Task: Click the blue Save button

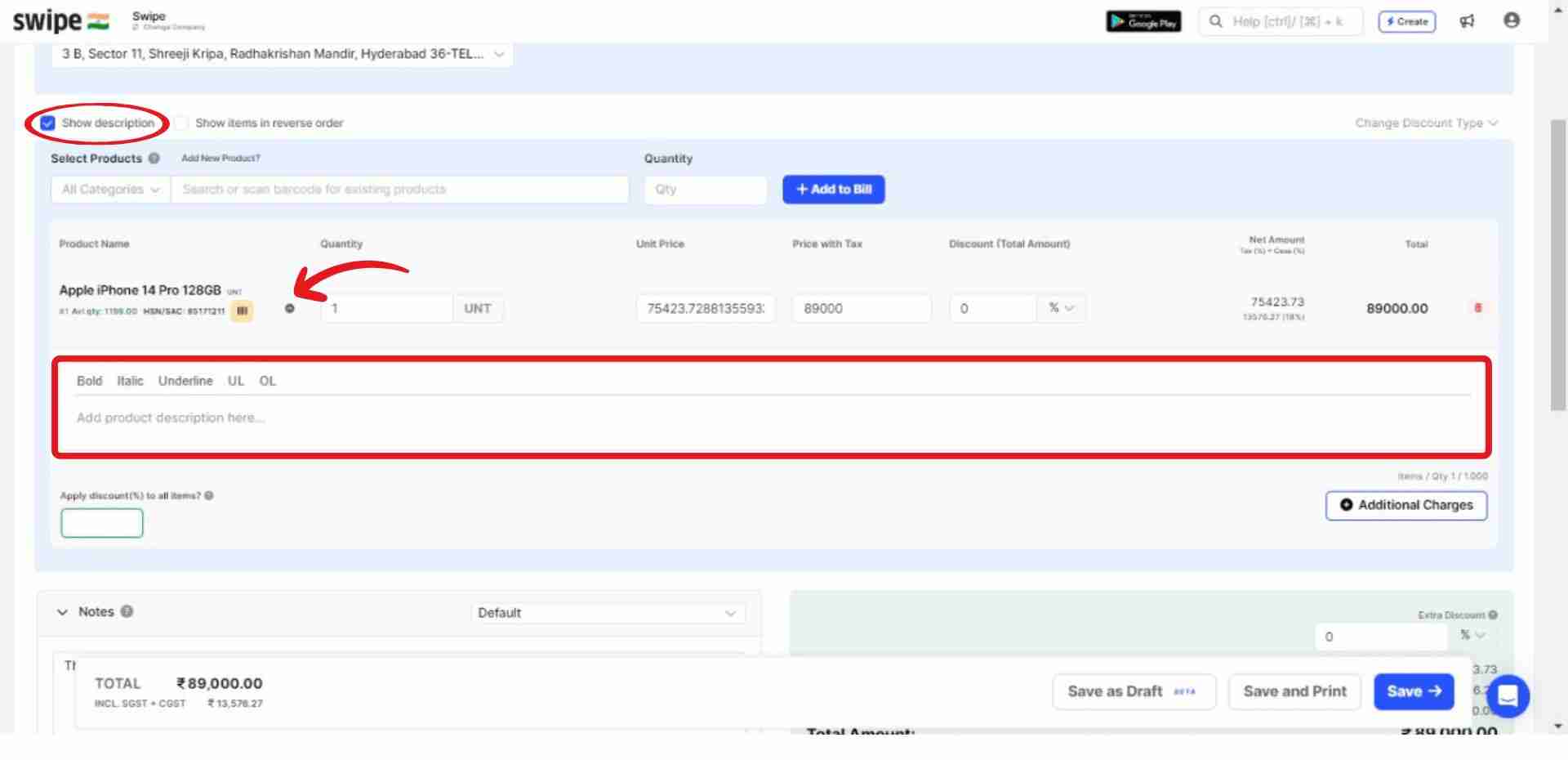Action: click(1414, 691)
